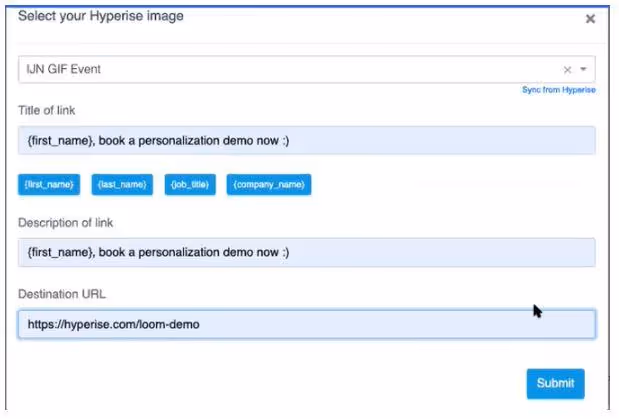Focus the Title of link input field

306,140
